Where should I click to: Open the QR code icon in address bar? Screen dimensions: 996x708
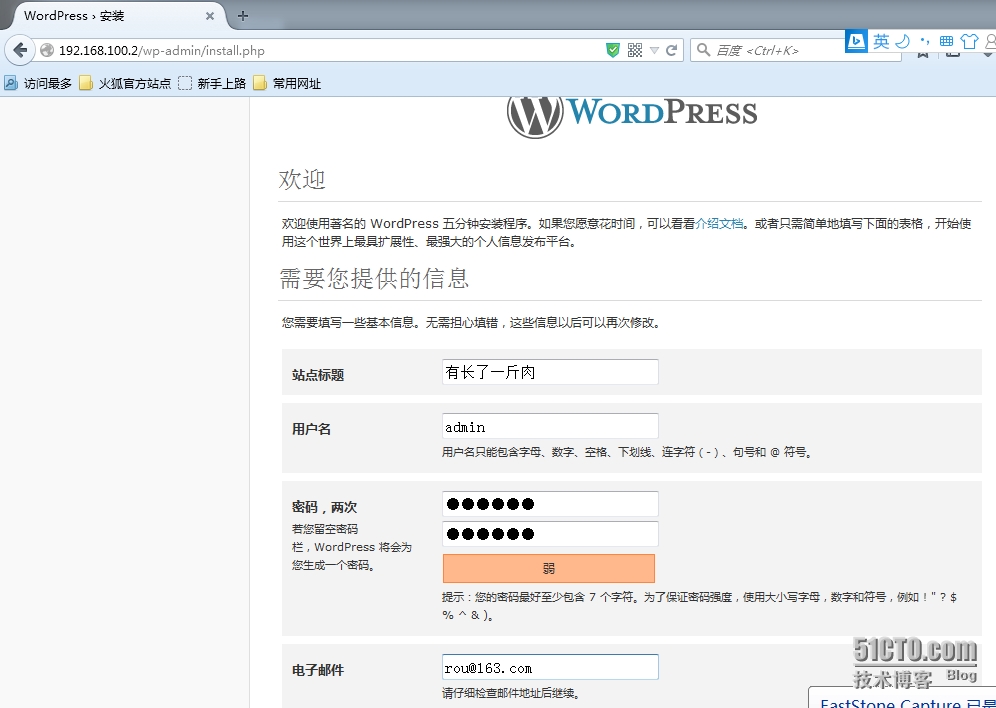coord(635,50)
